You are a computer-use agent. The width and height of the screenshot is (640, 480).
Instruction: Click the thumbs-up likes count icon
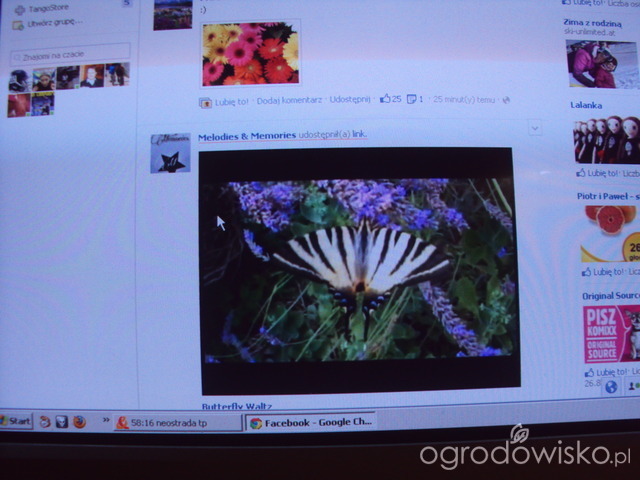tap(385, 100)
